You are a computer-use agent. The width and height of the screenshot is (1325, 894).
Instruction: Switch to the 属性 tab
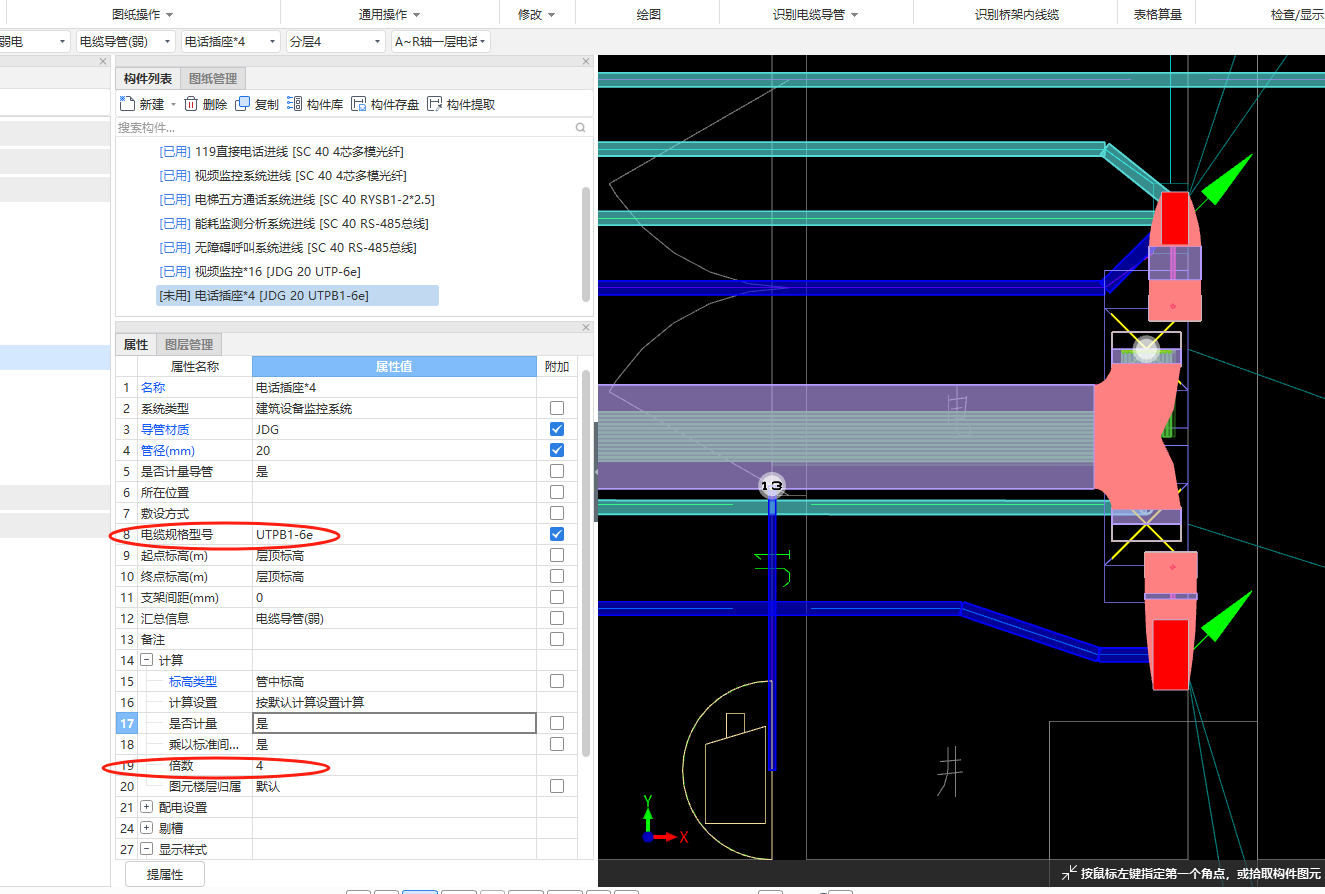pos(136,344)
